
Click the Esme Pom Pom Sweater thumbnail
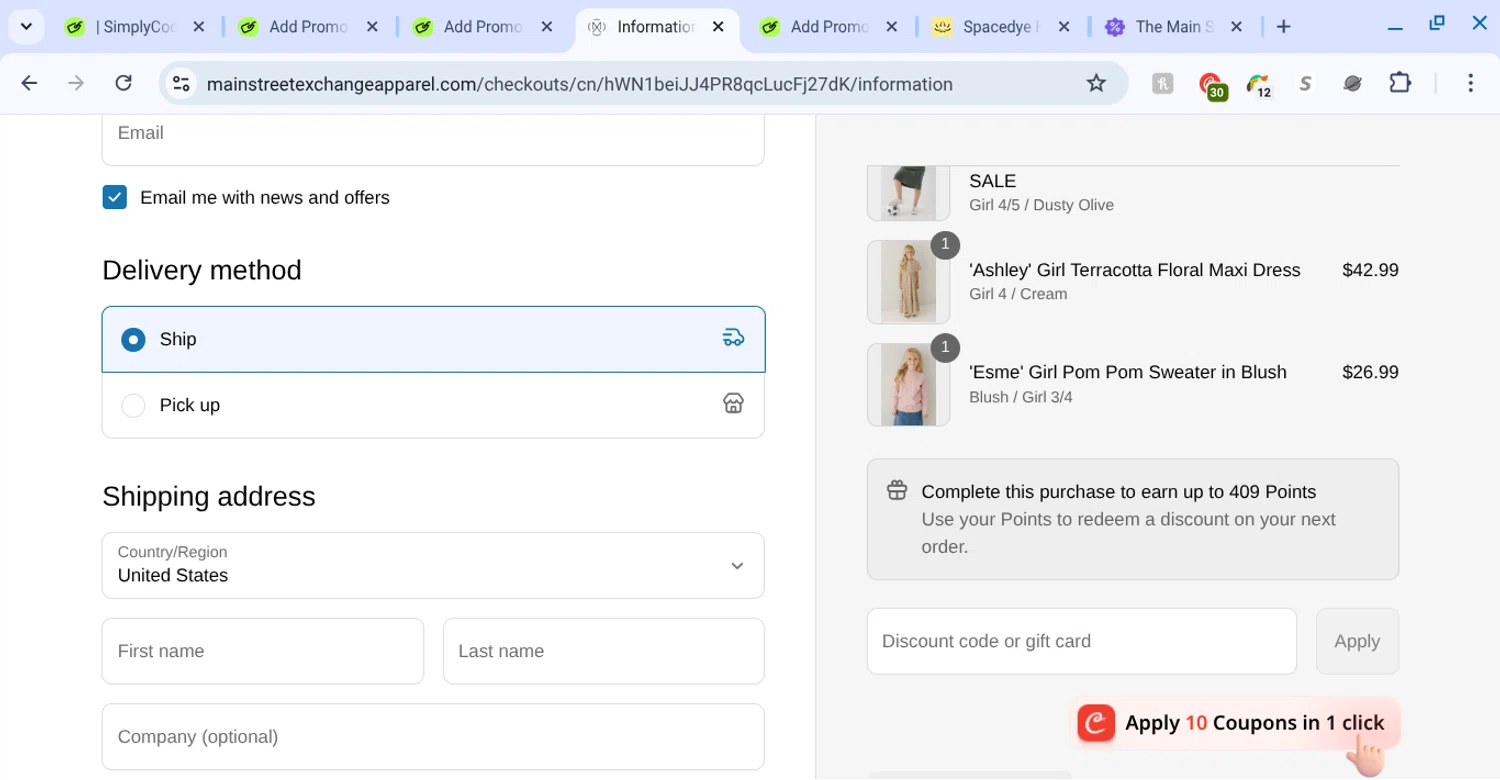tap(908, 385)
